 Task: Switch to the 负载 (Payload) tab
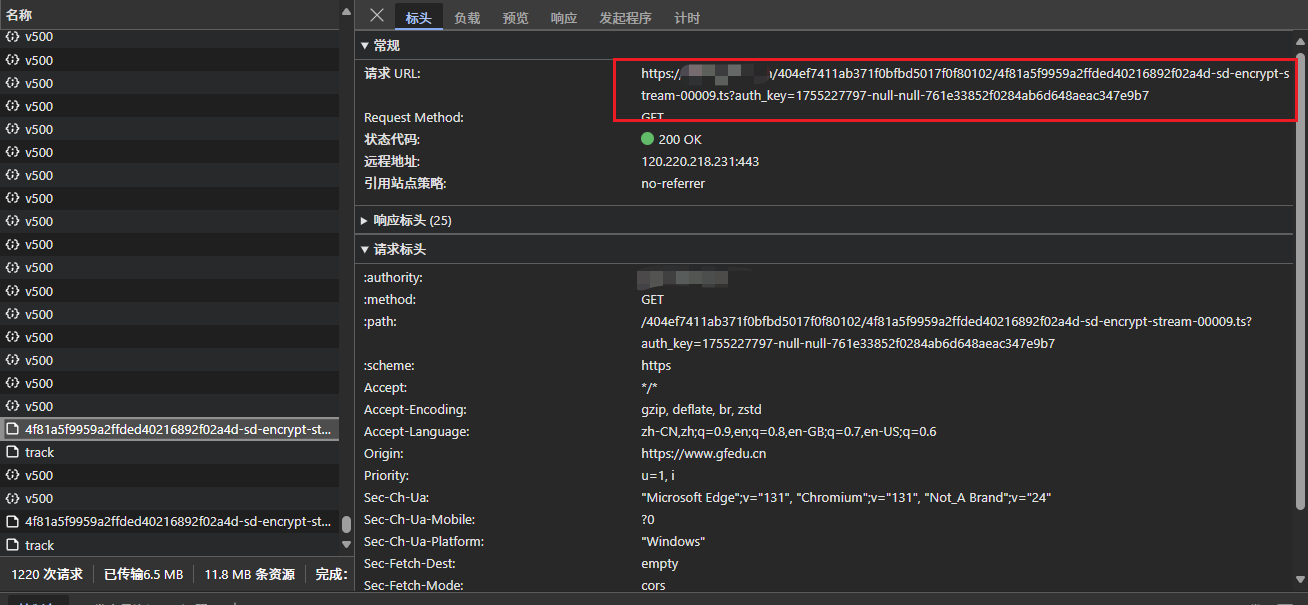click(467, 17)
